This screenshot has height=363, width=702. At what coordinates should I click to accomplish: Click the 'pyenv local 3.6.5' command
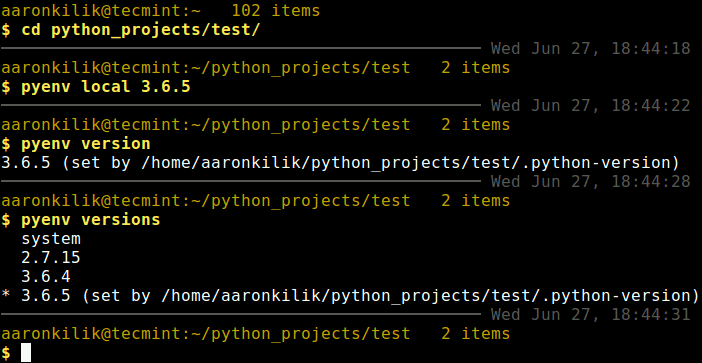coord(106,86)
